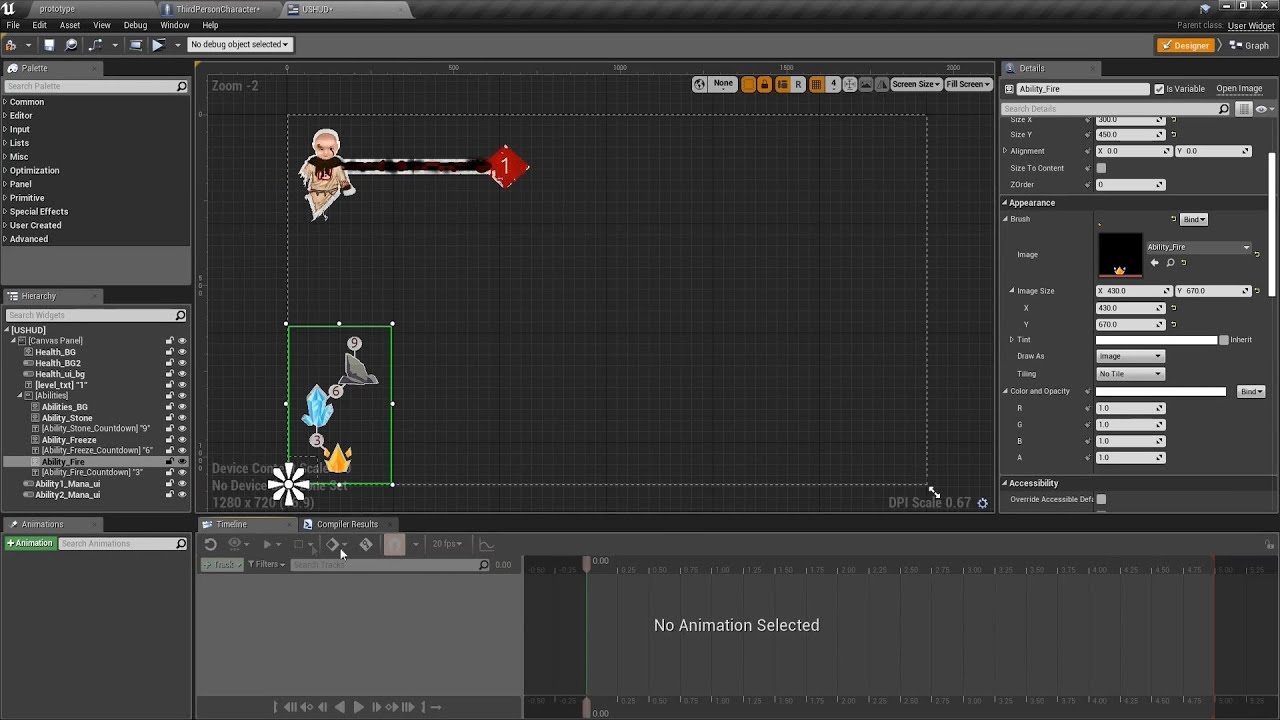Screen dimensions: 1280x720
Task: Toggle visibility eye for Ability2_Mana_ui
Action: [x=182, y=495]
